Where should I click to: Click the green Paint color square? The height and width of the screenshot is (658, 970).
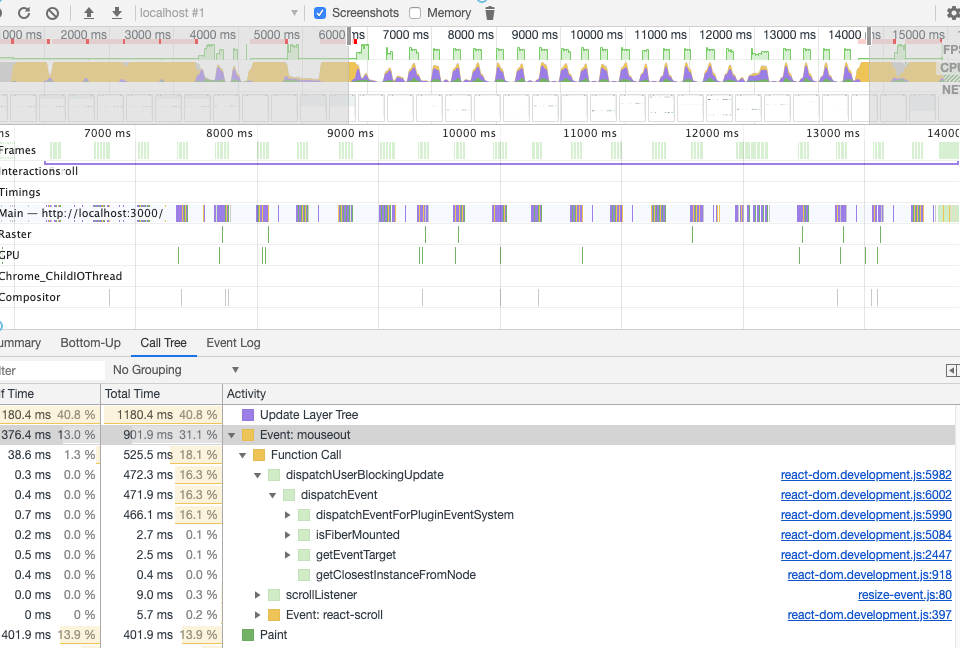(x=248, y=635)
